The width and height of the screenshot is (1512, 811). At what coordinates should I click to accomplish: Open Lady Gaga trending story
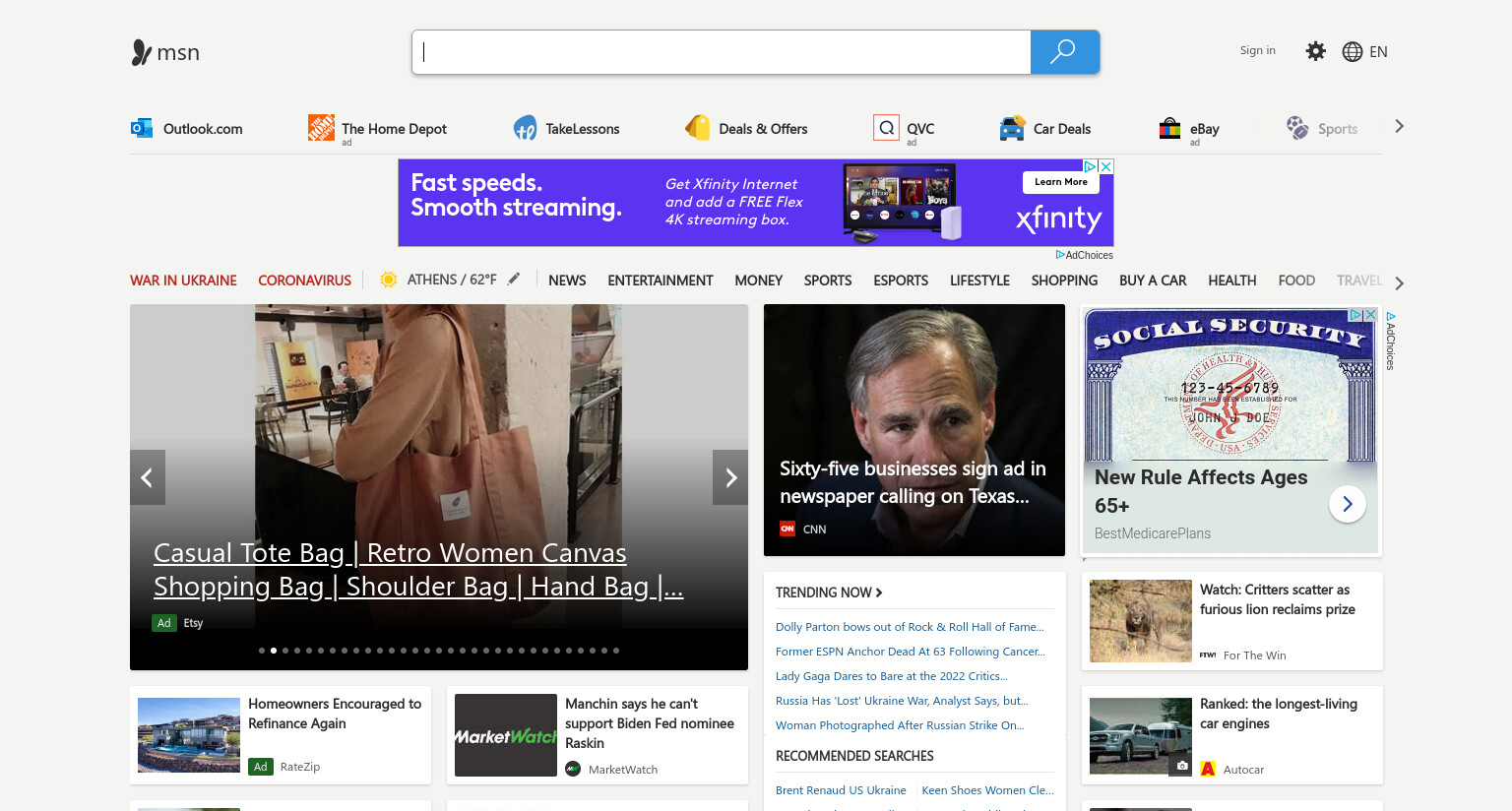pos(892,676)
